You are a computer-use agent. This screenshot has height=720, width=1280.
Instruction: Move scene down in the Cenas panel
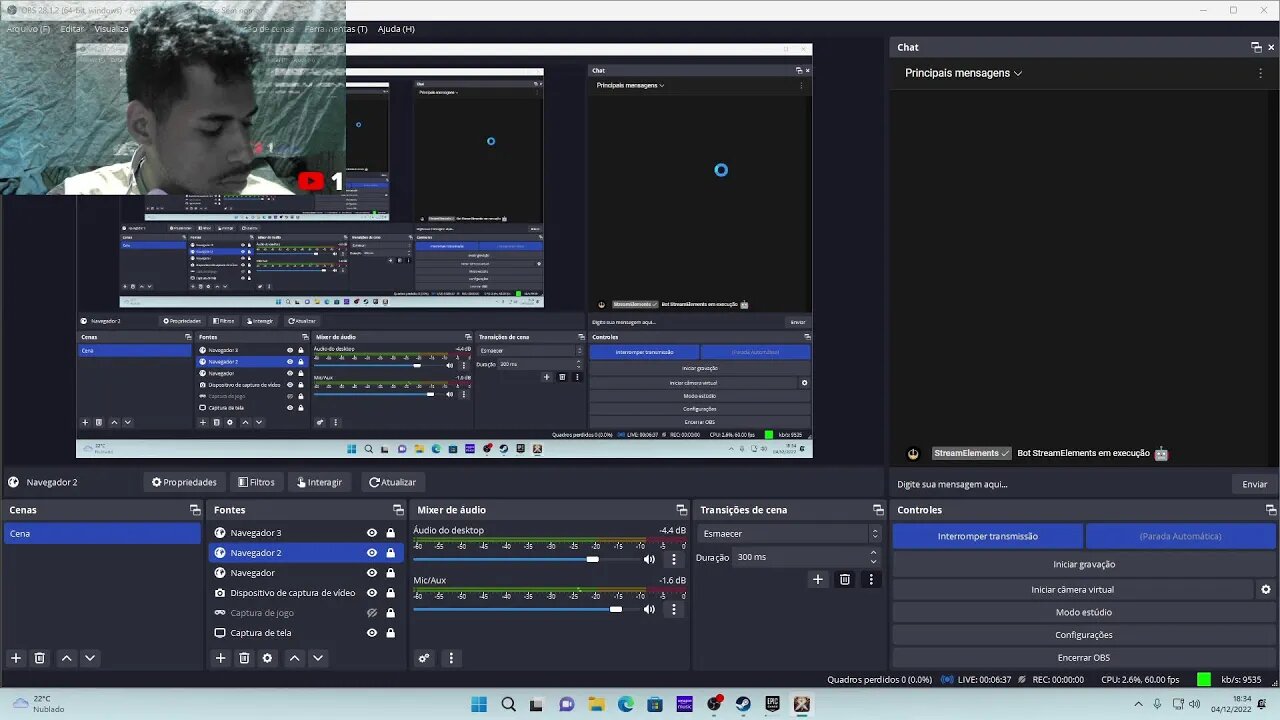(x=90, y=658)
